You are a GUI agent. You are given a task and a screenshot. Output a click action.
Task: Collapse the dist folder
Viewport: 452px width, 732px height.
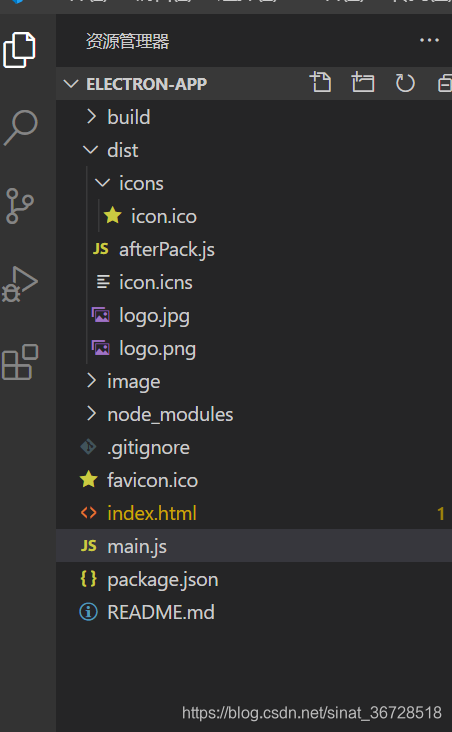pyautogui.click(x=254, y=150)
